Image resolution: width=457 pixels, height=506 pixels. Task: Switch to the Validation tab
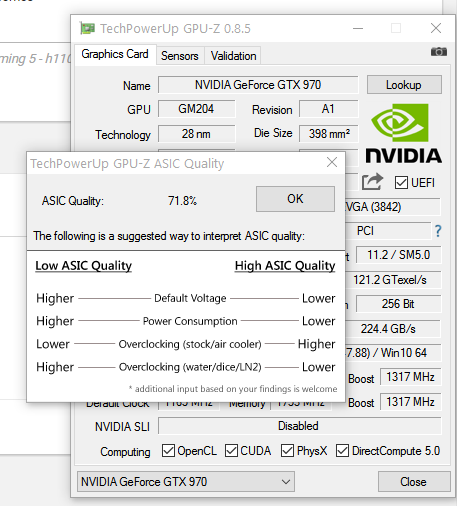[x=233, y=56]
